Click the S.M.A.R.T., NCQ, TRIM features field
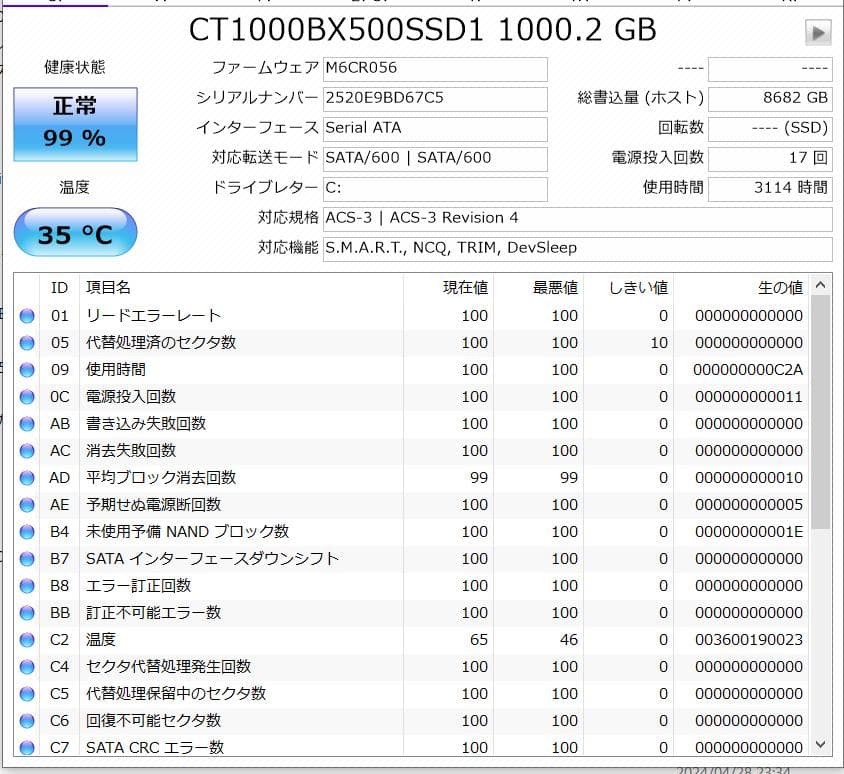This screenshot has width=844, height=774. 578,249
